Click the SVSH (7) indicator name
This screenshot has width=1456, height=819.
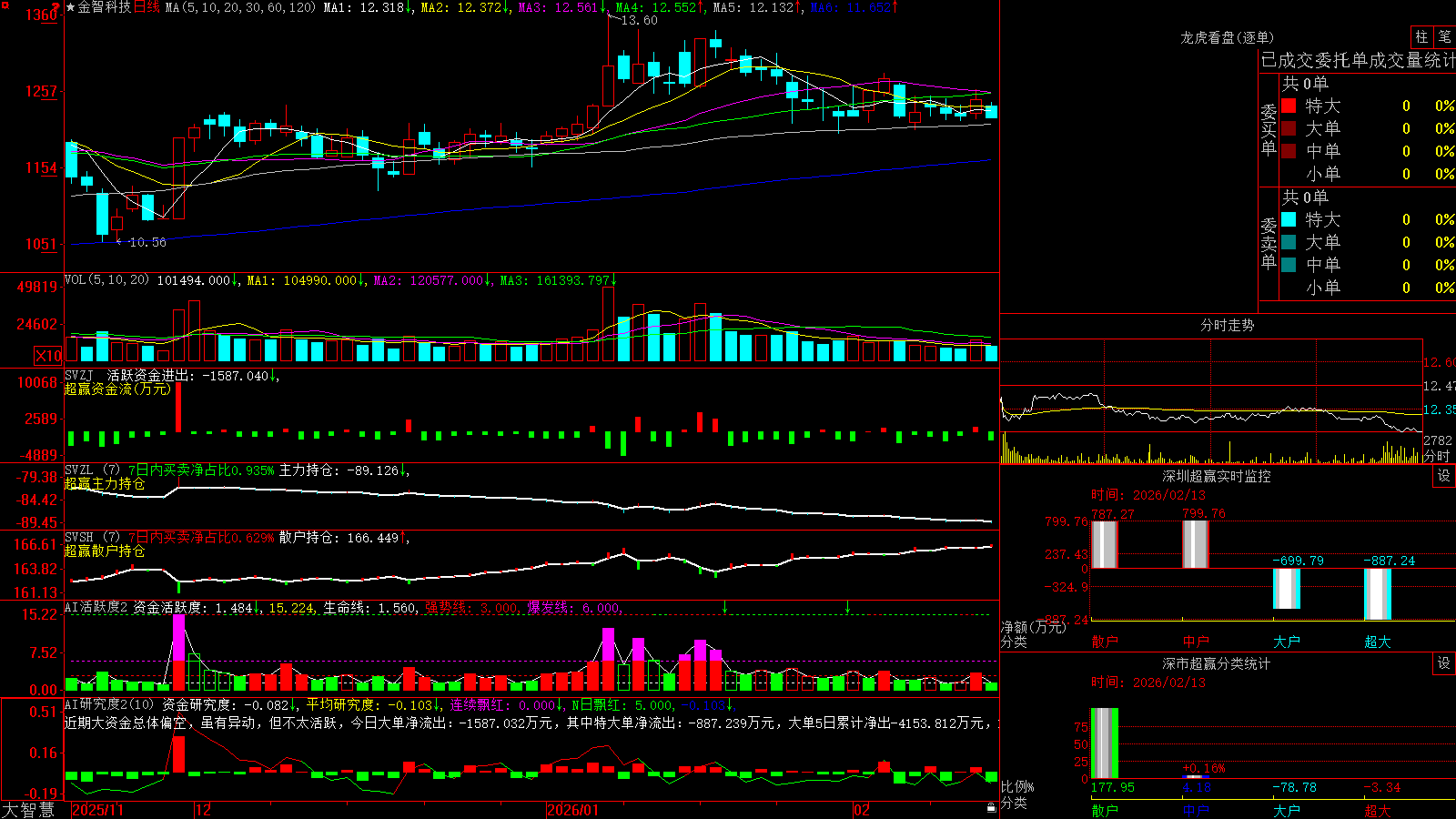[93, 537]
